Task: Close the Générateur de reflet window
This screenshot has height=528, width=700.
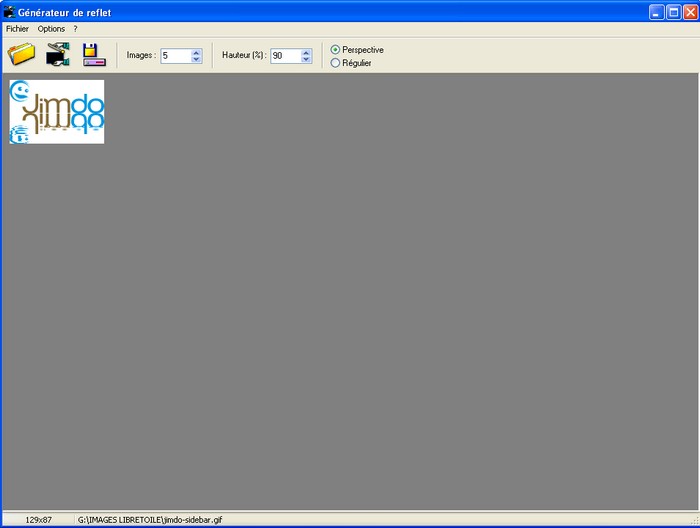Action: [690, 12]
